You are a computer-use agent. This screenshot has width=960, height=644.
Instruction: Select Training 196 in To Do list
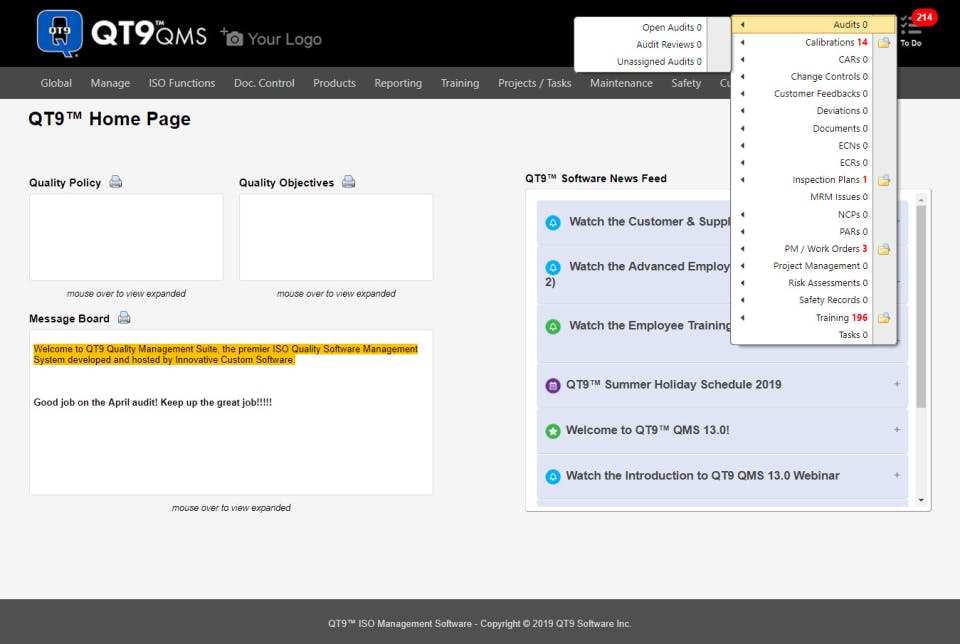tap(841, 318)
